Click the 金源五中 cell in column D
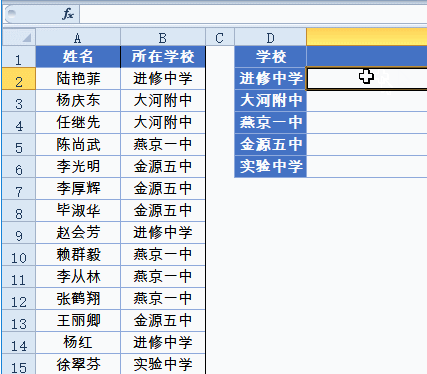This screenshot has width=427, height=374. 270,145
